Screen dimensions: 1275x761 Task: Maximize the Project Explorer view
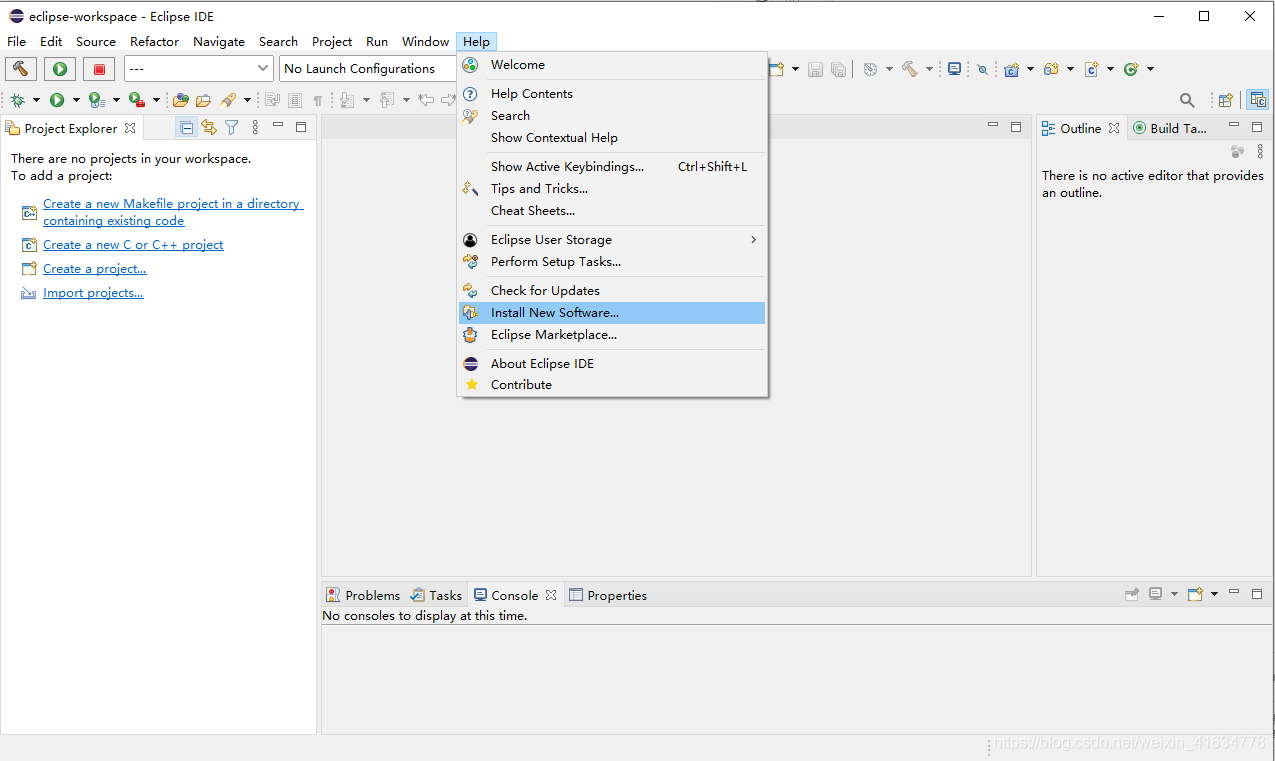click(x=301, y=127)
